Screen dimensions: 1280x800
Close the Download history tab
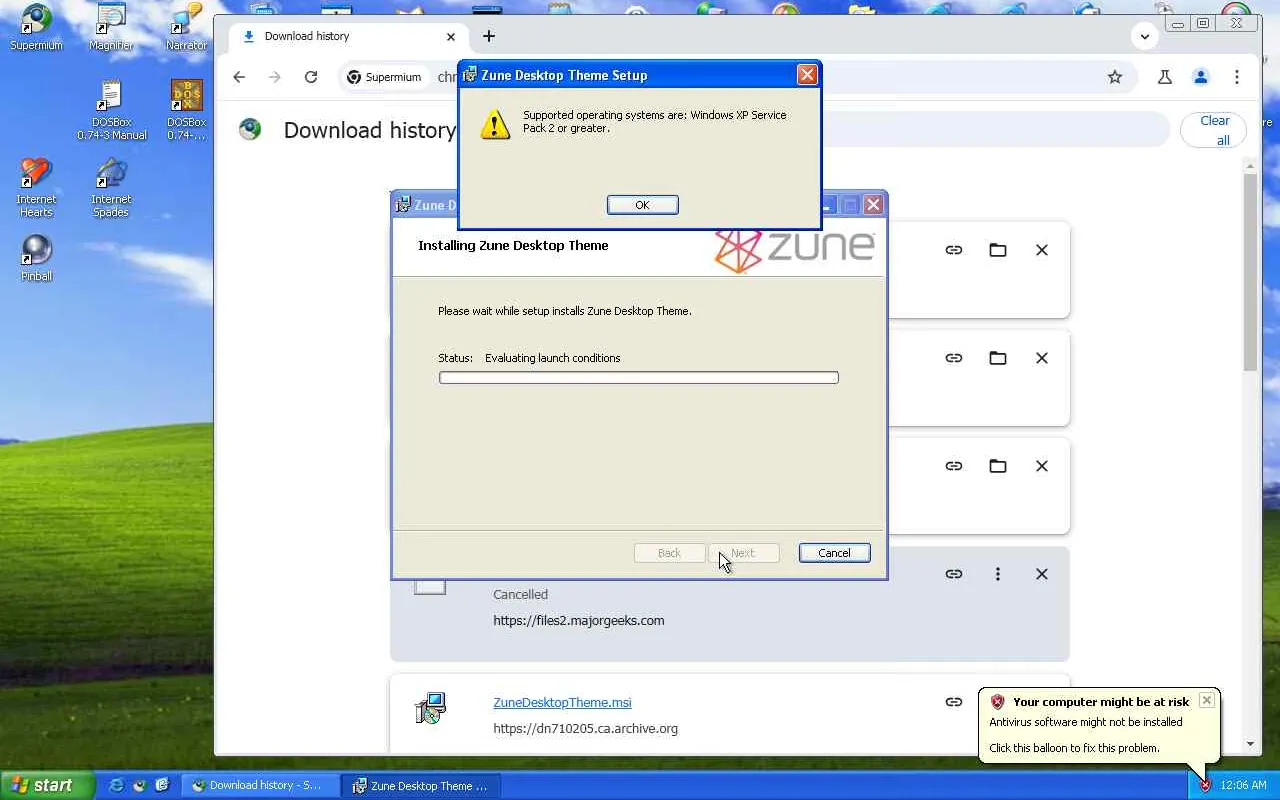pyautogui.click(x=451, y=36)
